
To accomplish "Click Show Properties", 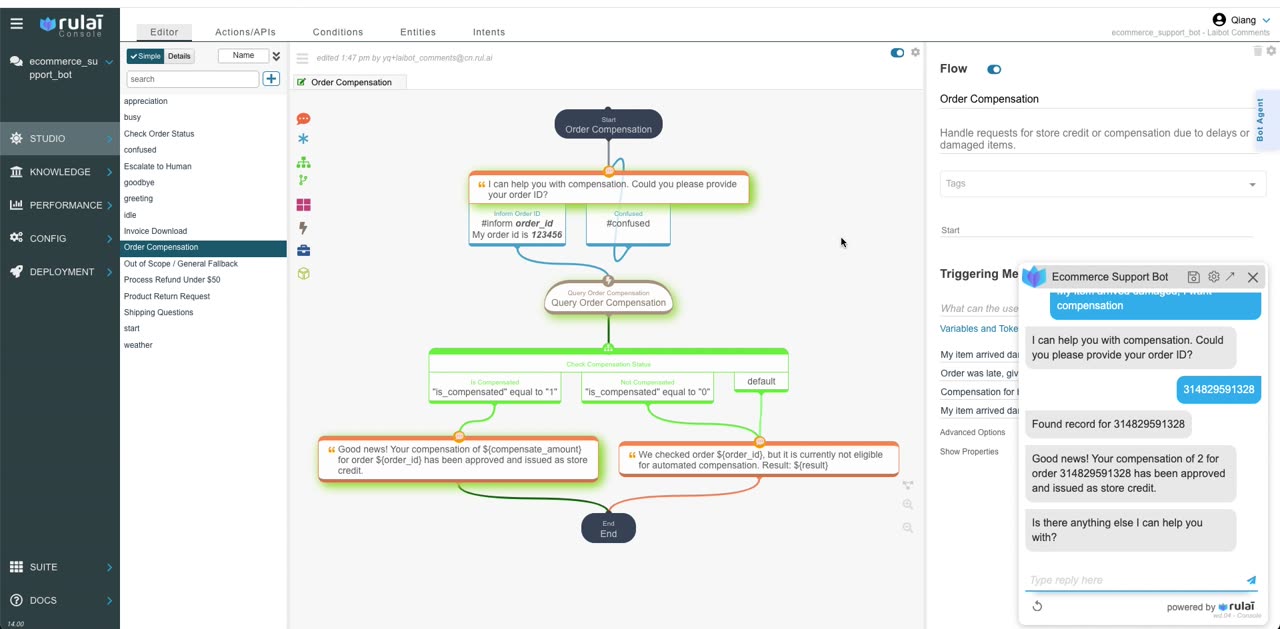I will tap(969, 451).
